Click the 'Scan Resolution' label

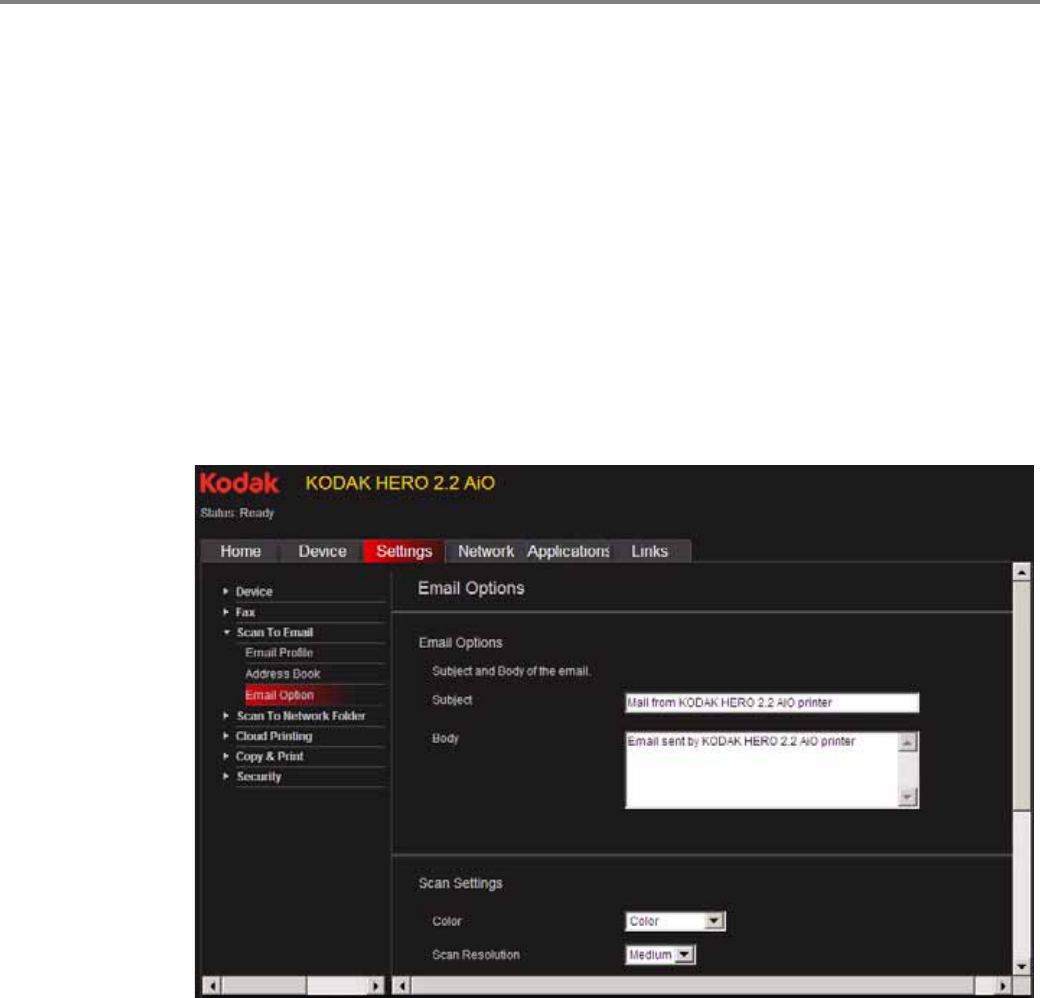coord(476,955)
